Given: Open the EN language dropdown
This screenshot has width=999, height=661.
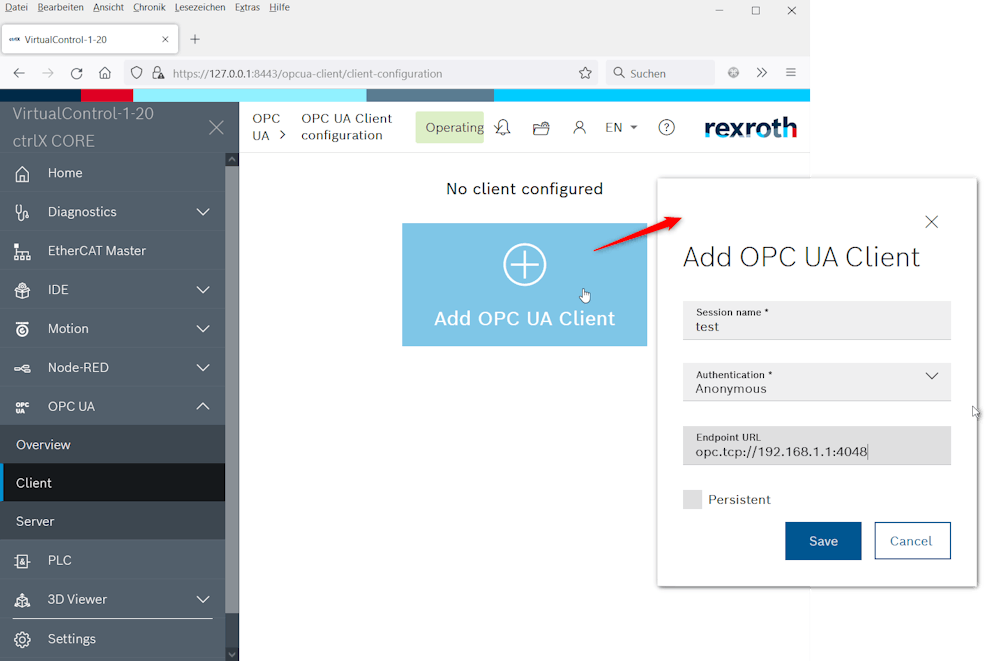Looking at the screenshot, I should tap(621, 128).
